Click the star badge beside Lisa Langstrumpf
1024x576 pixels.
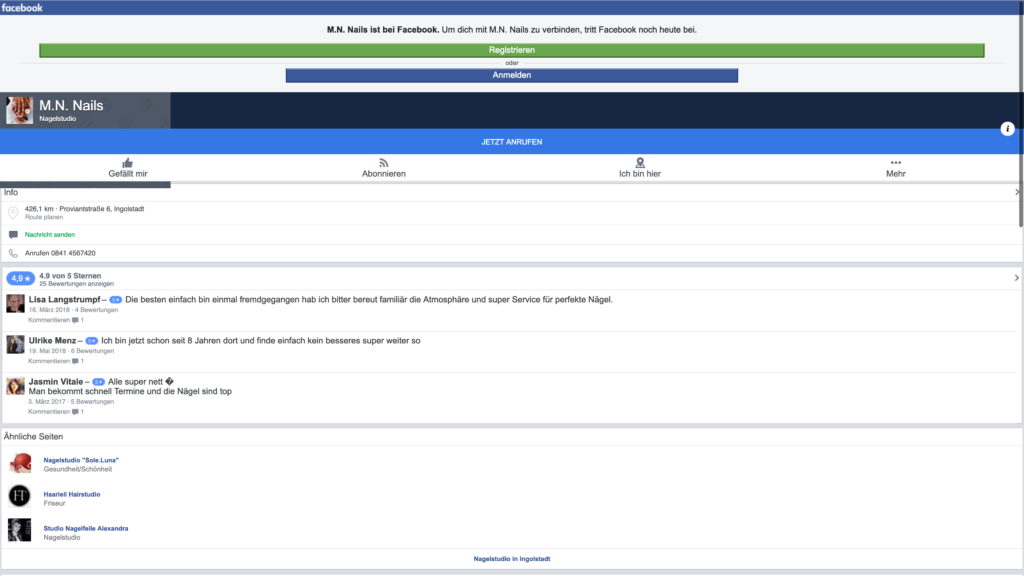(116, 300)
